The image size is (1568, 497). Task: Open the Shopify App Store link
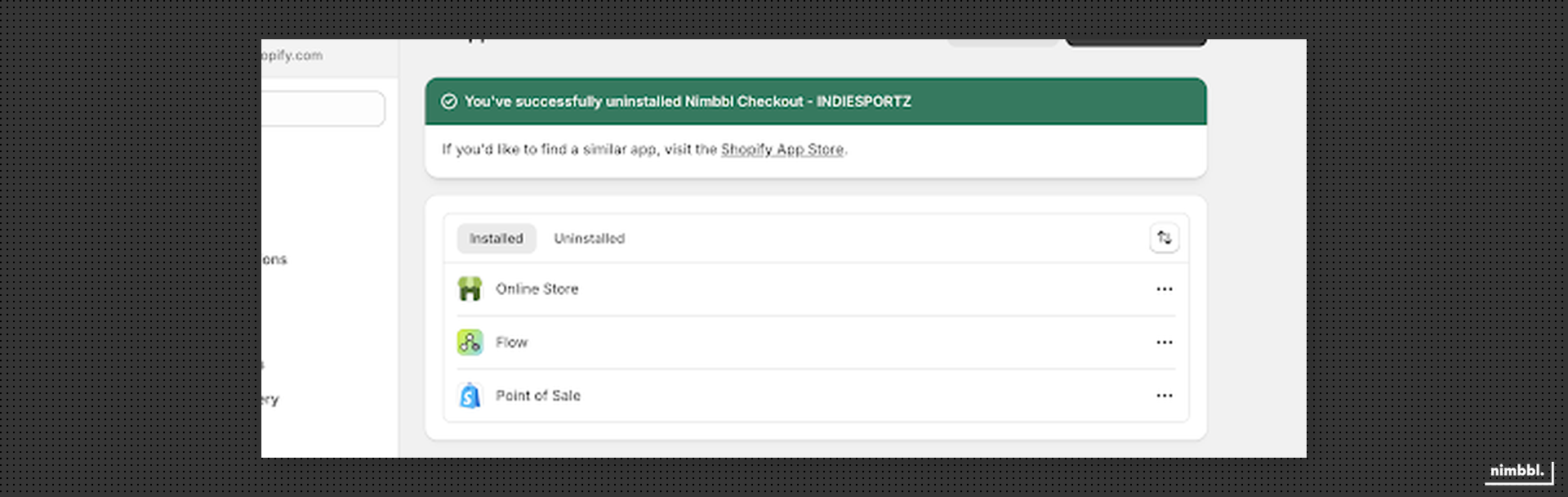tap(782, 150)
